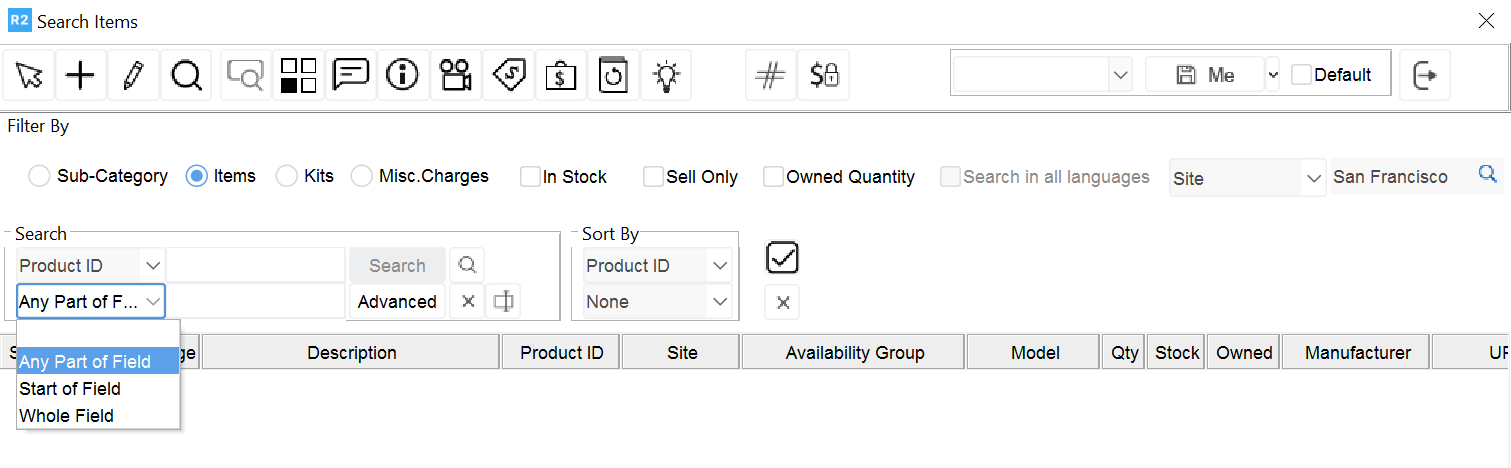The height and width of the screenshot is (468, 1511).
Task: Click the hash number sign icon
Action: [770, 75]
